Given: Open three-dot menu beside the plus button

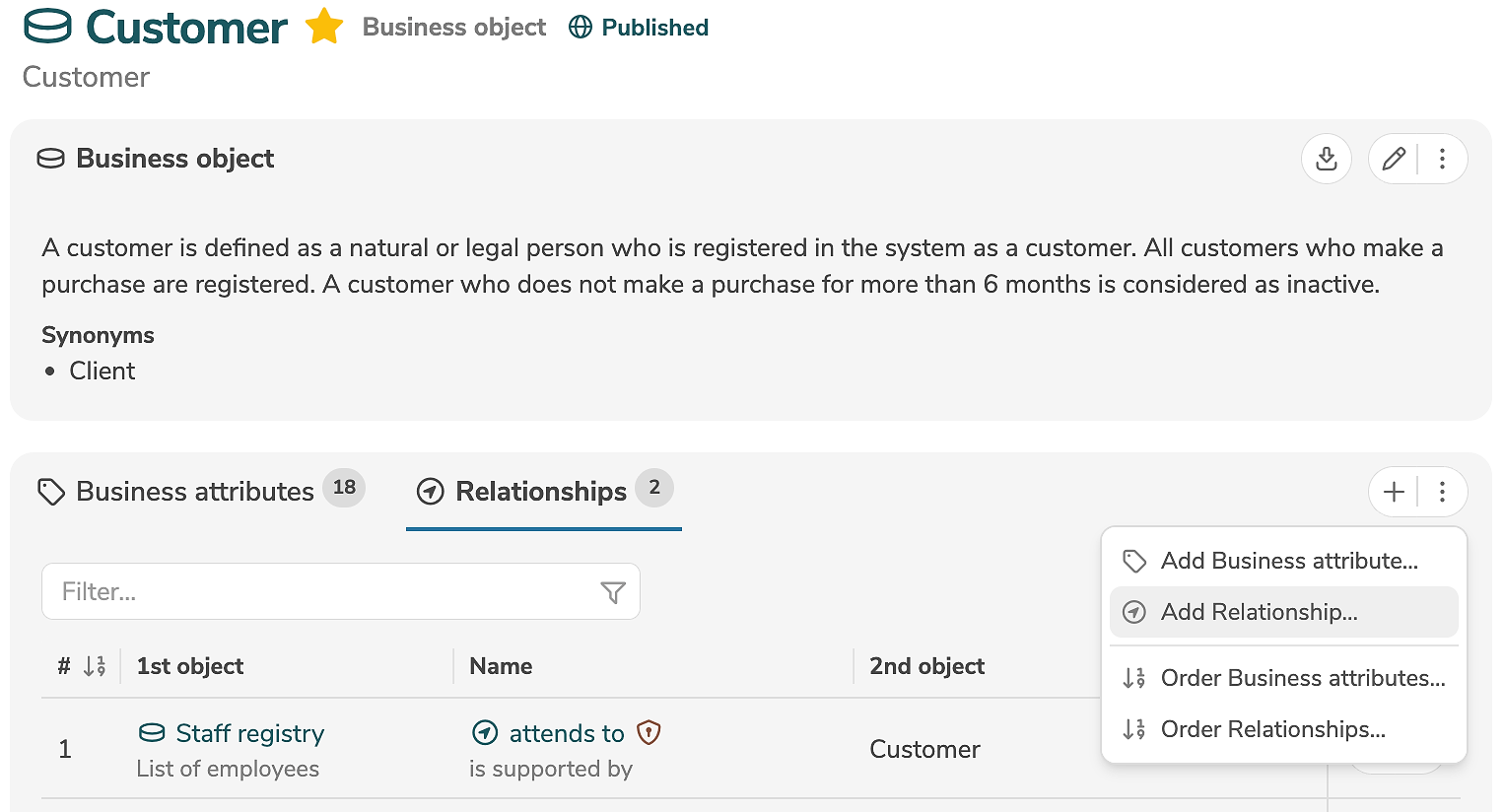Looking at the screenshot, I should (1442, 492).
